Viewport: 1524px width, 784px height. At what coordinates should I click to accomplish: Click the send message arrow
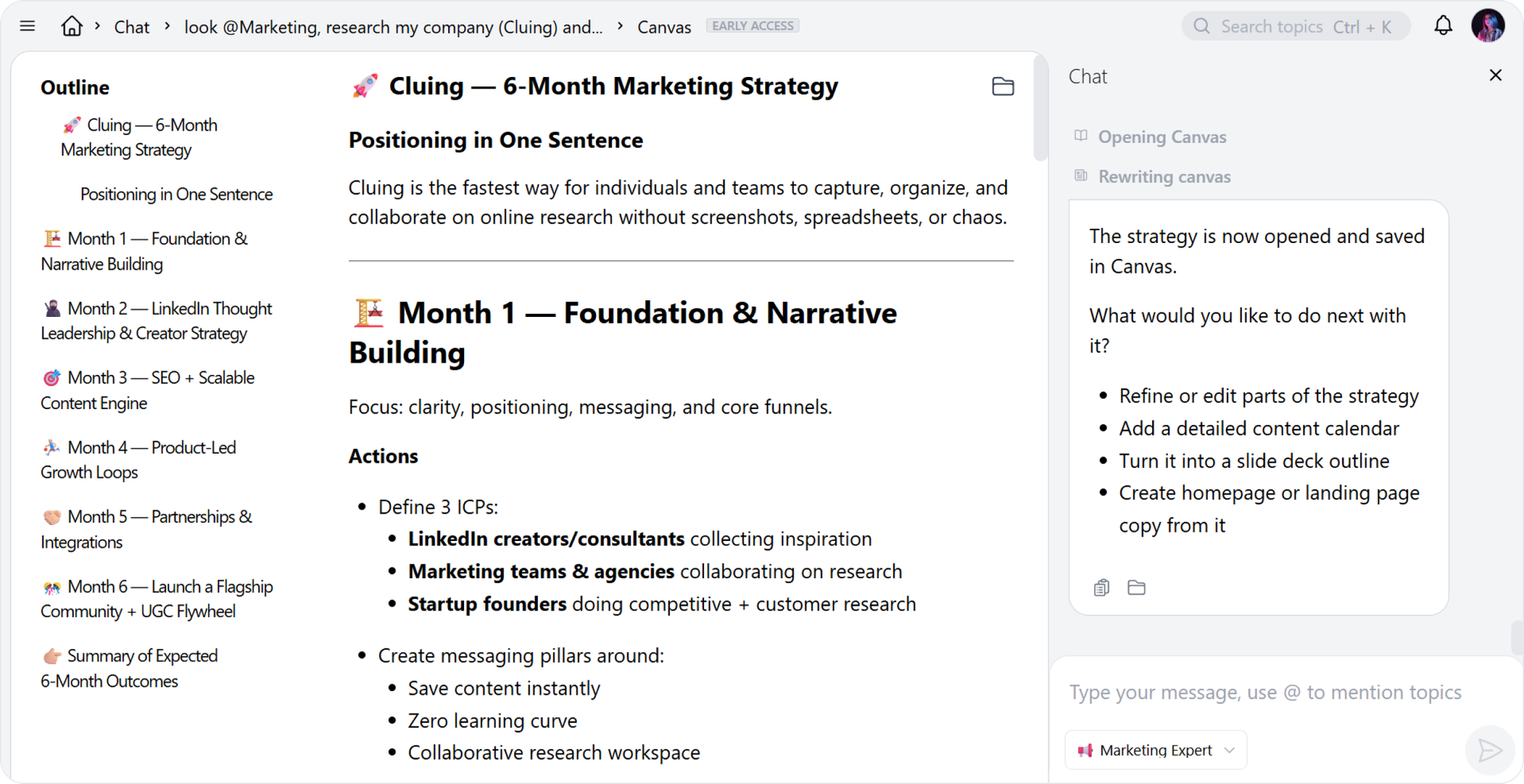(x=1488, y=750)
